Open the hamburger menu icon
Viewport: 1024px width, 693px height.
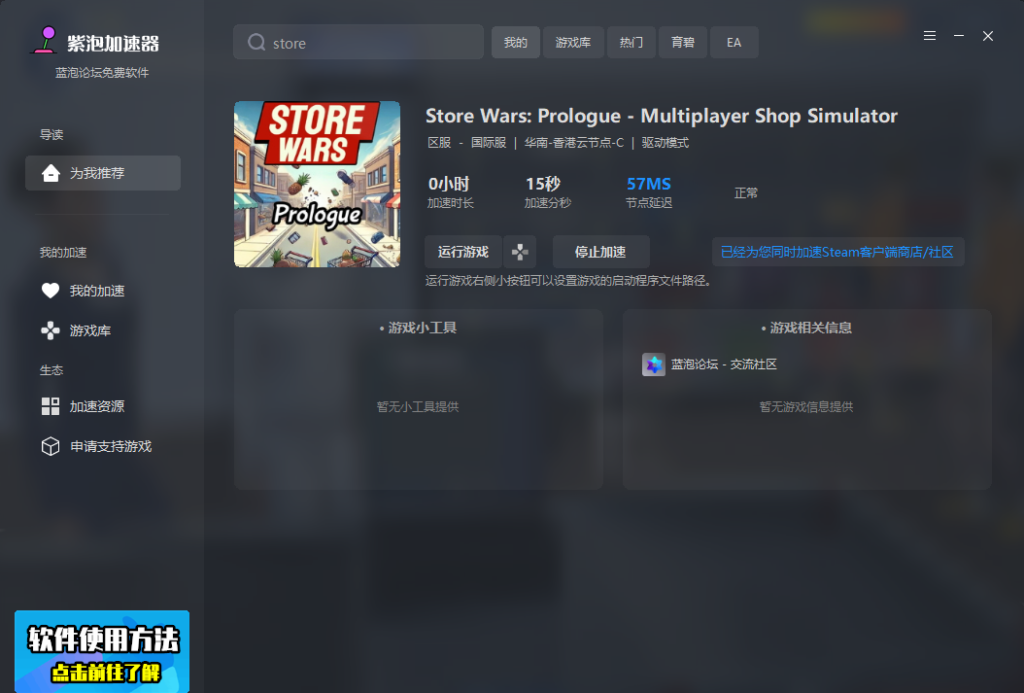click(929, 36)
